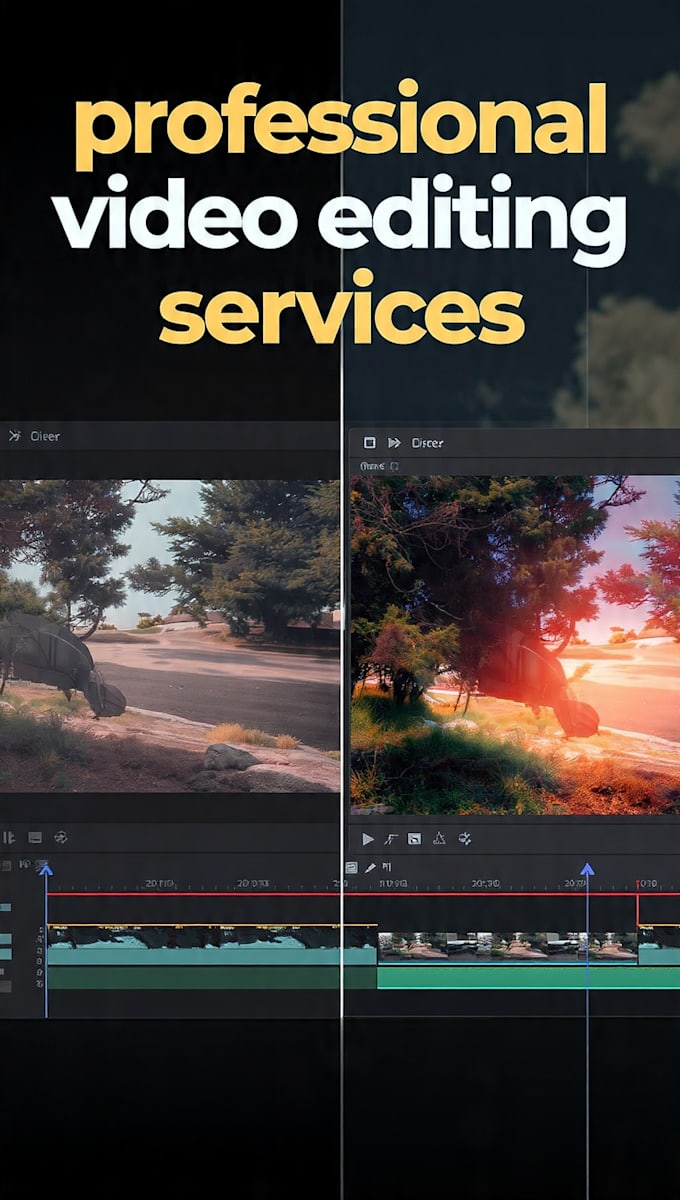680x1200 pixels.
Task: Click the pause icon under the left preview
Action: coord(10,838)
